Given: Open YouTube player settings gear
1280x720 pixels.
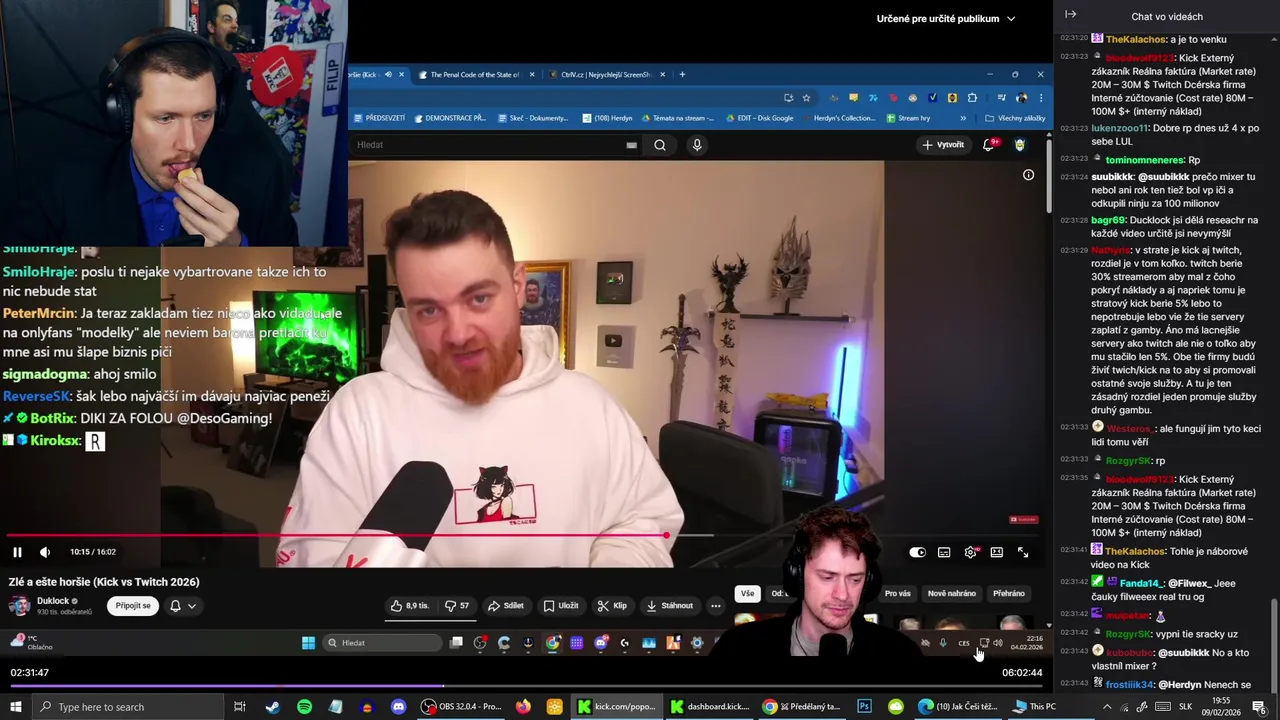Looking at the screenshot, I should 970,552.
